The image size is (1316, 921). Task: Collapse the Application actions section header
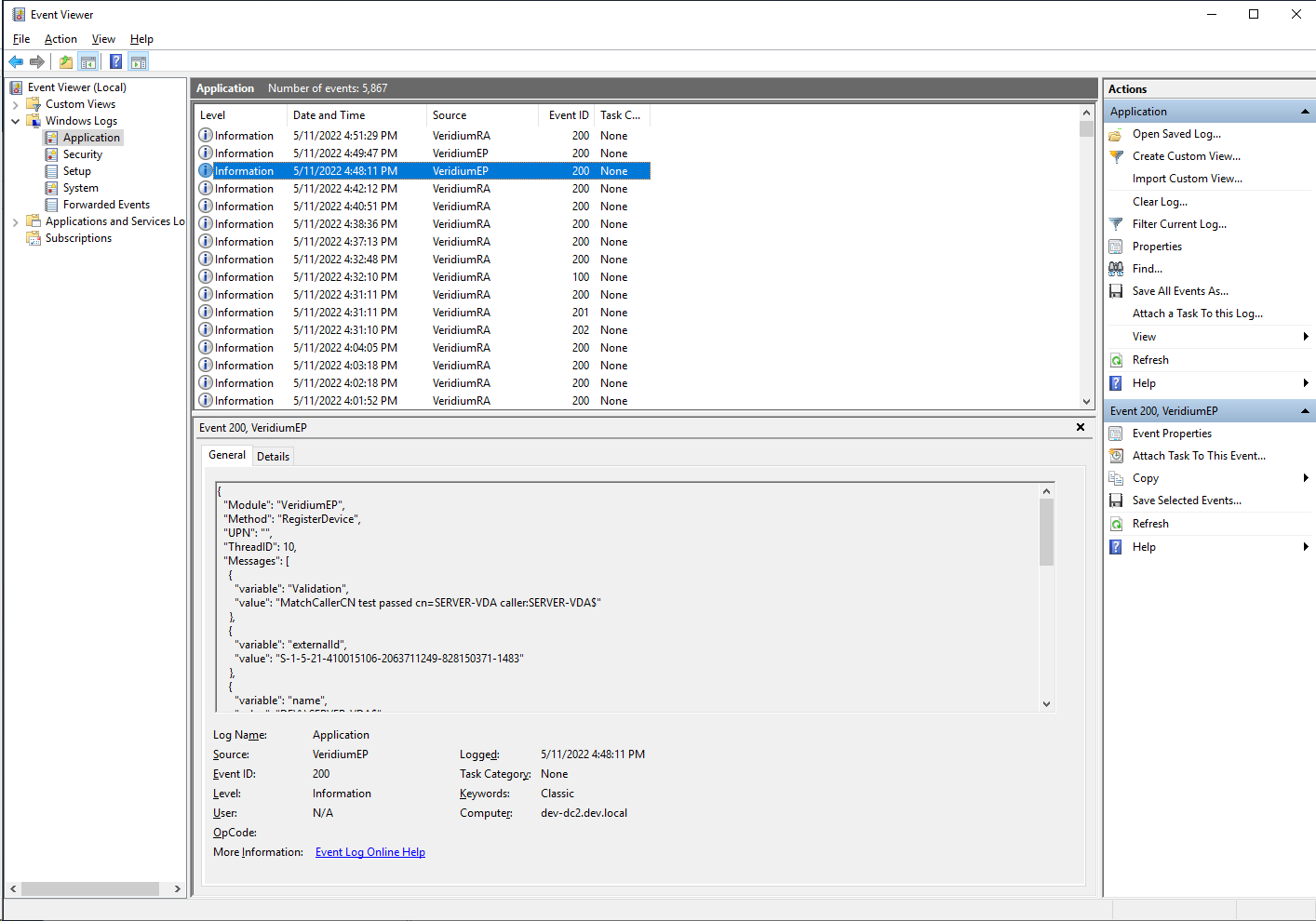tap(1305, 112)
